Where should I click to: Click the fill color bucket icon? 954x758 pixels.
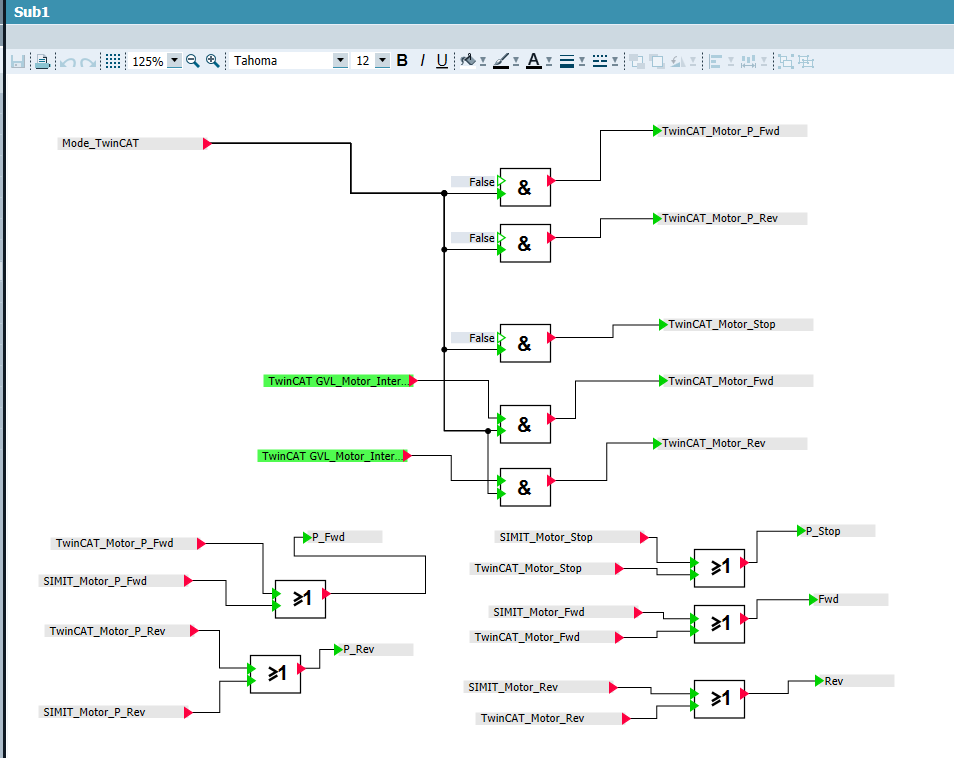click(467, 61)
